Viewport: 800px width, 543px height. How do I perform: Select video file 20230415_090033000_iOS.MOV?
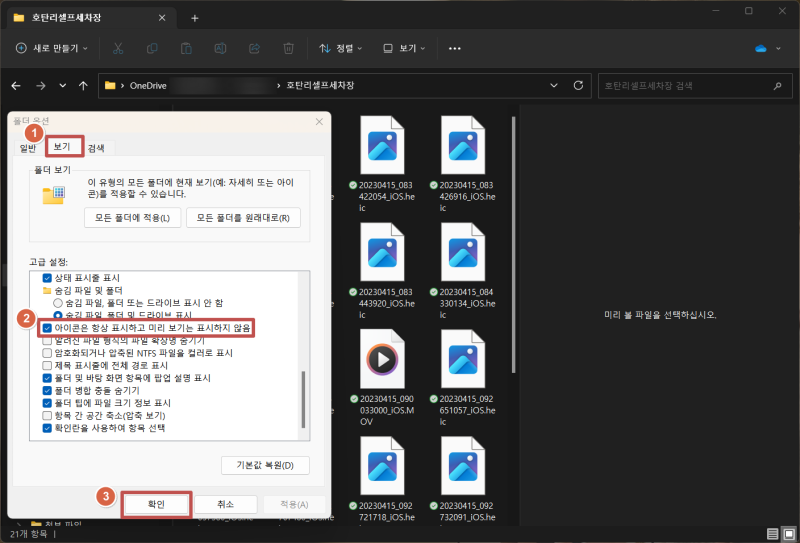pyautogui.click(x=382, y=377)
